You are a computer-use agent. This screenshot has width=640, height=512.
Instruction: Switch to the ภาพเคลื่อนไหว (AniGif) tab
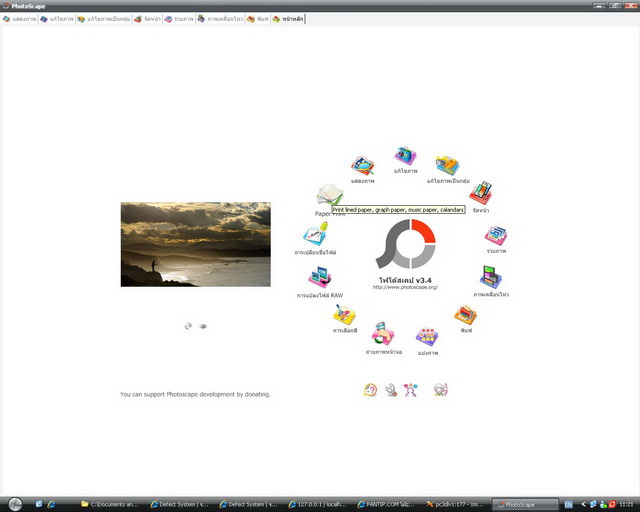click(220, 19)
